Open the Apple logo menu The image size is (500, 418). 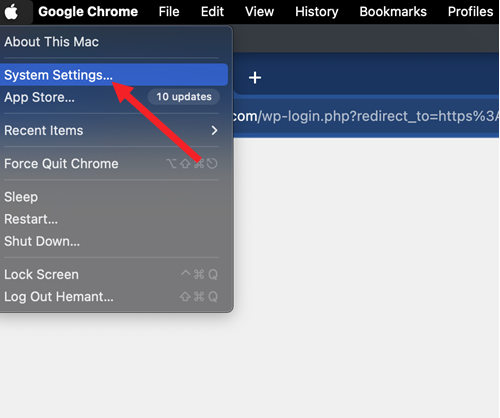click(12, 12)
